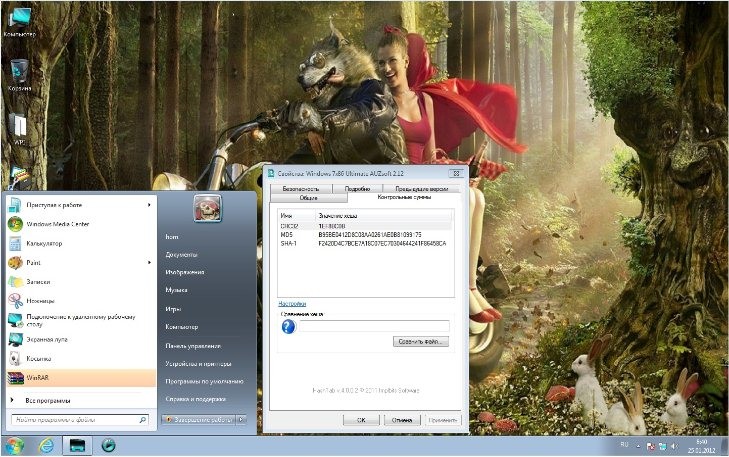This screenshot has height=457, width=729.
Task: Open Документы from Start menu
Action: (x=181, y=255)
